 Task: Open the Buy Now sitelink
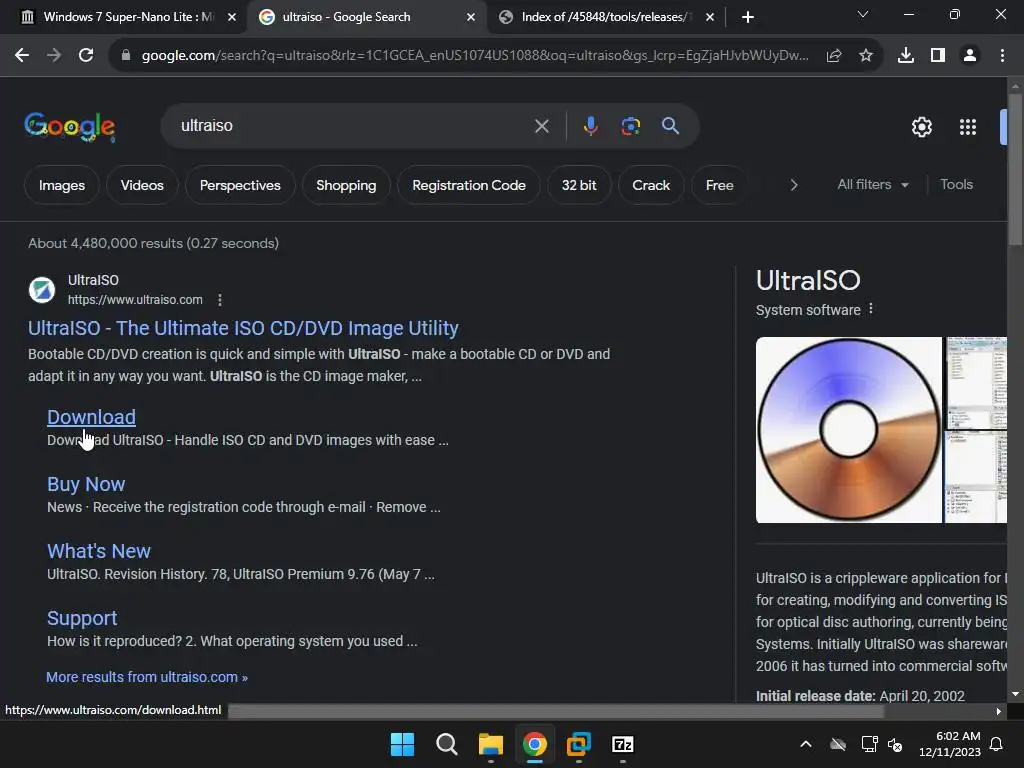tap(86, 485)
